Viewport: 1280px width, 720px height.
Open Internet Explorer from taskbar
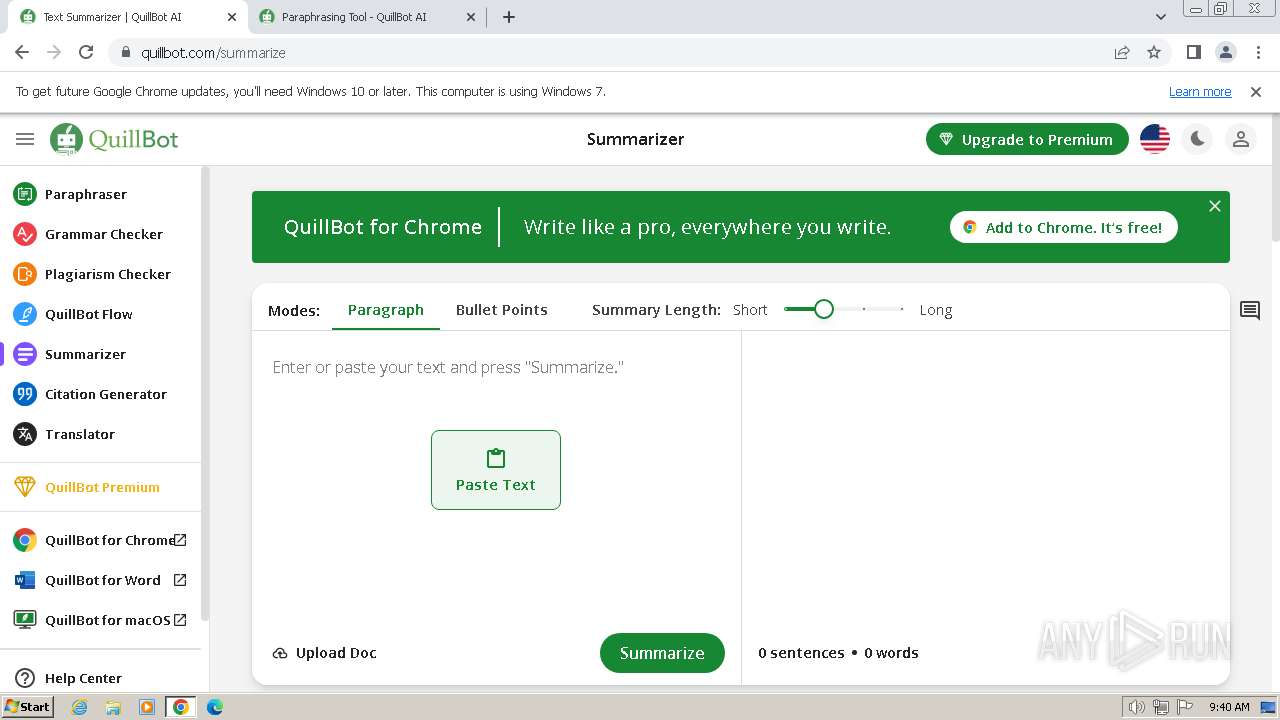79,707
